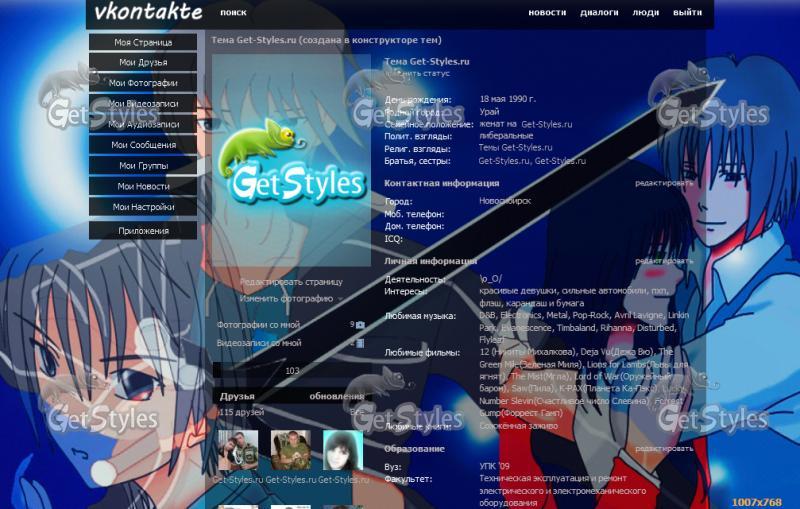
Task: Click change status link under profile name
Action: click(417, 73)
